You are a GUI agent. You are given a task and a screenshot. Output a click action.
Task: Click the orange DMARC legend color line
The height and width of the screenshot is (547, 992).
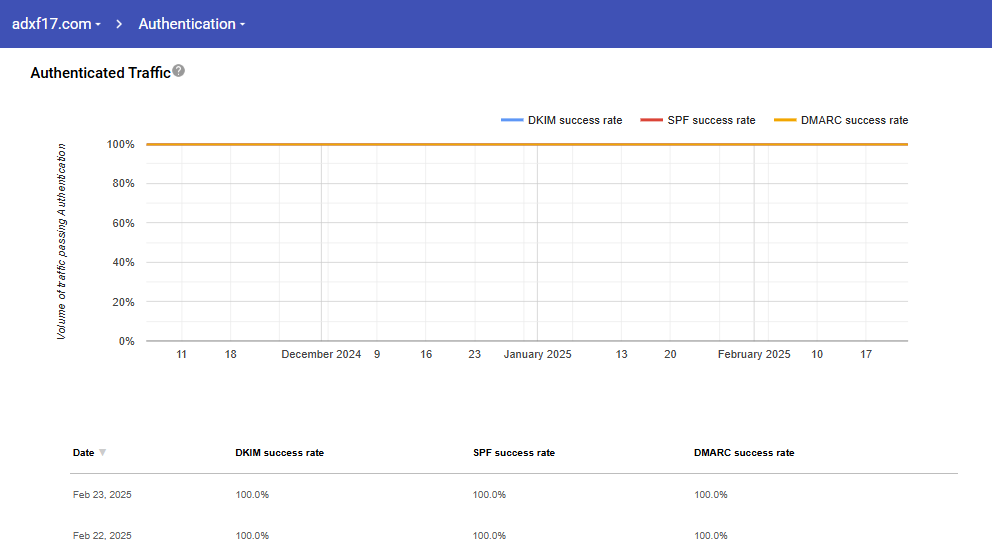click(x=785, y=120)
